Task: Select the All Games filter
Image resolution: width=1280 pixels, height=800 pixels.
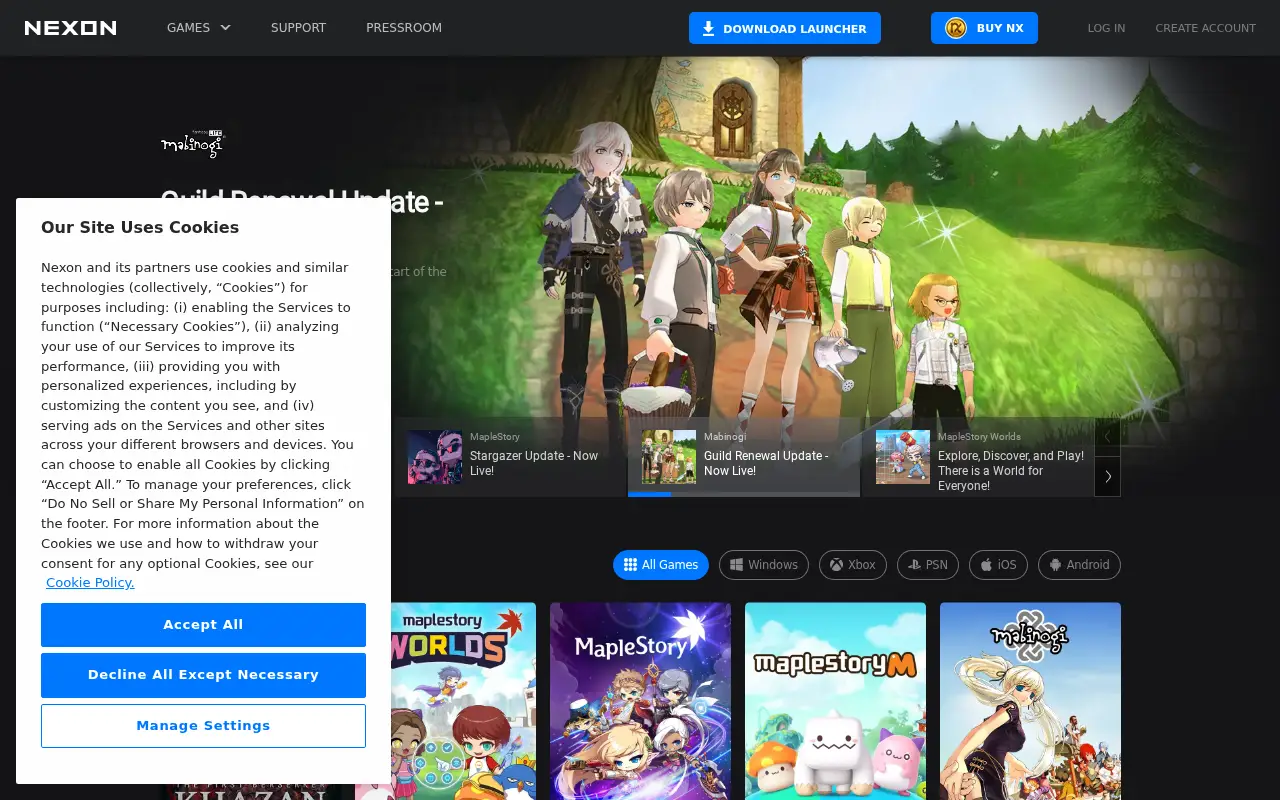Action: [x=661, y=565]
